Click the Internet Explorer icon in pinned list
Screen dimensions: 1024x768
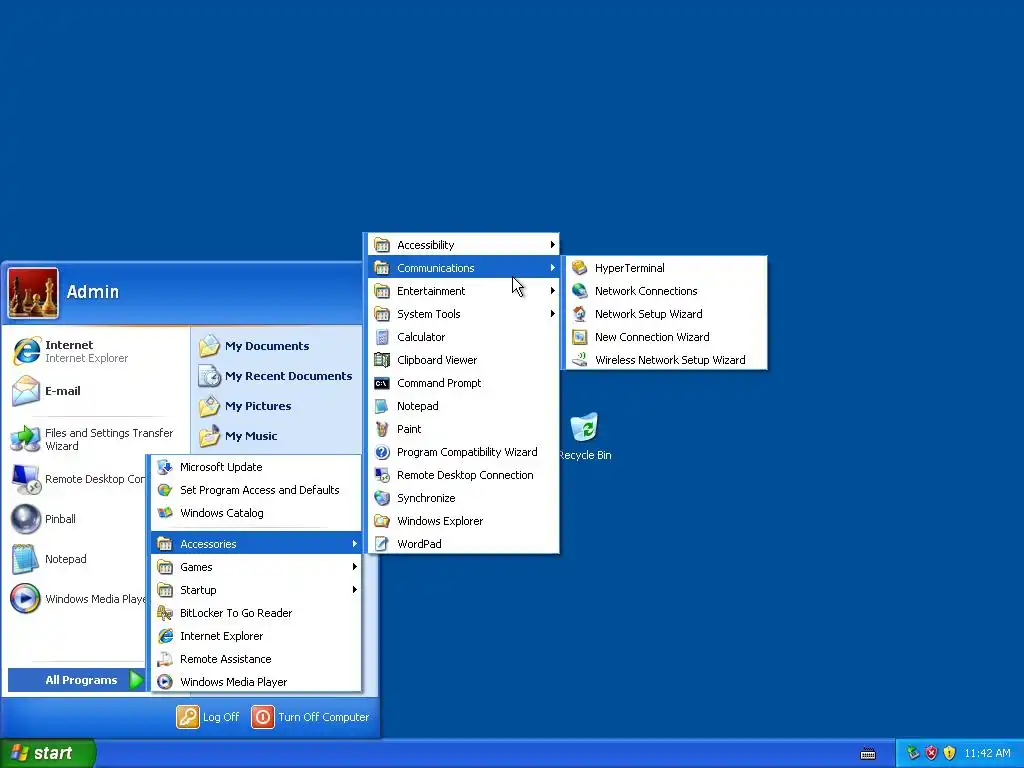[x=26, y=351]
